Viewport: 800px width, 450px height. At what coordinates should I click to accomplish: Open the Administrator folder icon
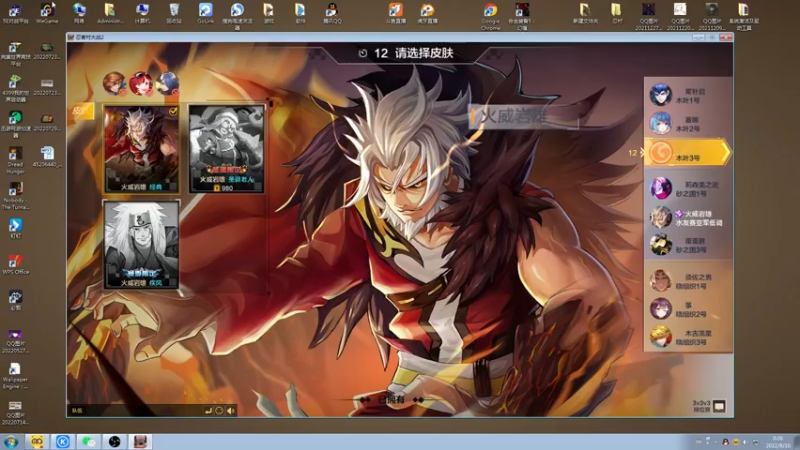coord(110,13)
